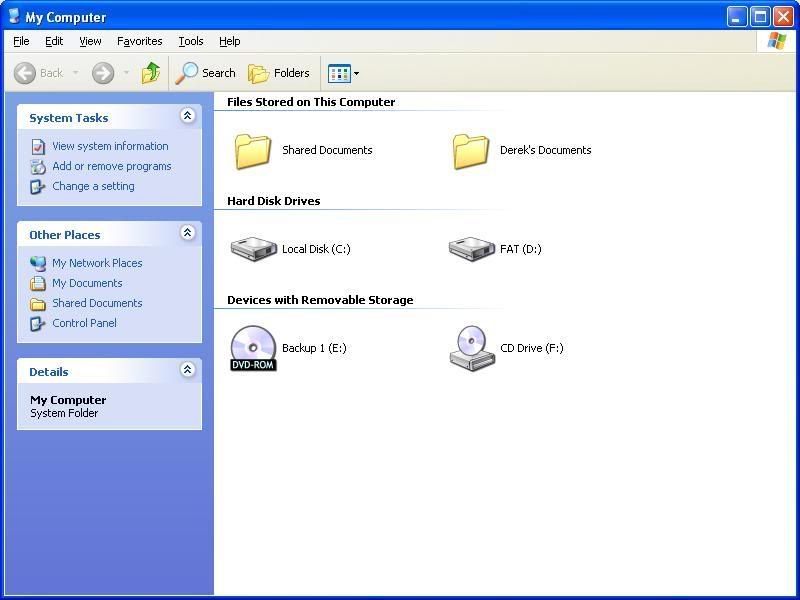The width and height of the screenshot is (800, 600).
Task: Open Control Panel from Other Places
Action: (84, 323)
